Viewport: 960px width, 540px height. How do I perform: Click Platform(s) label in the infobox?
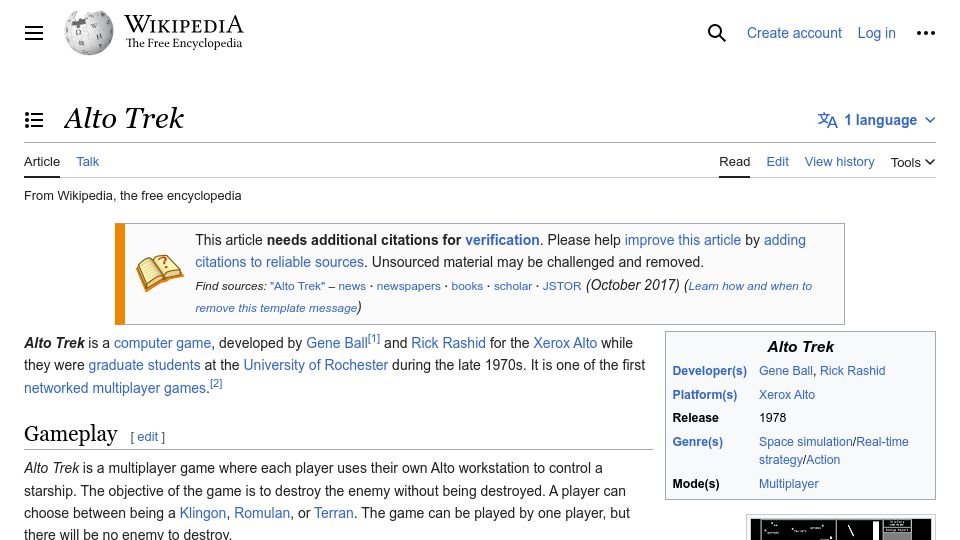pyautogui.click(x=705, y=395)
